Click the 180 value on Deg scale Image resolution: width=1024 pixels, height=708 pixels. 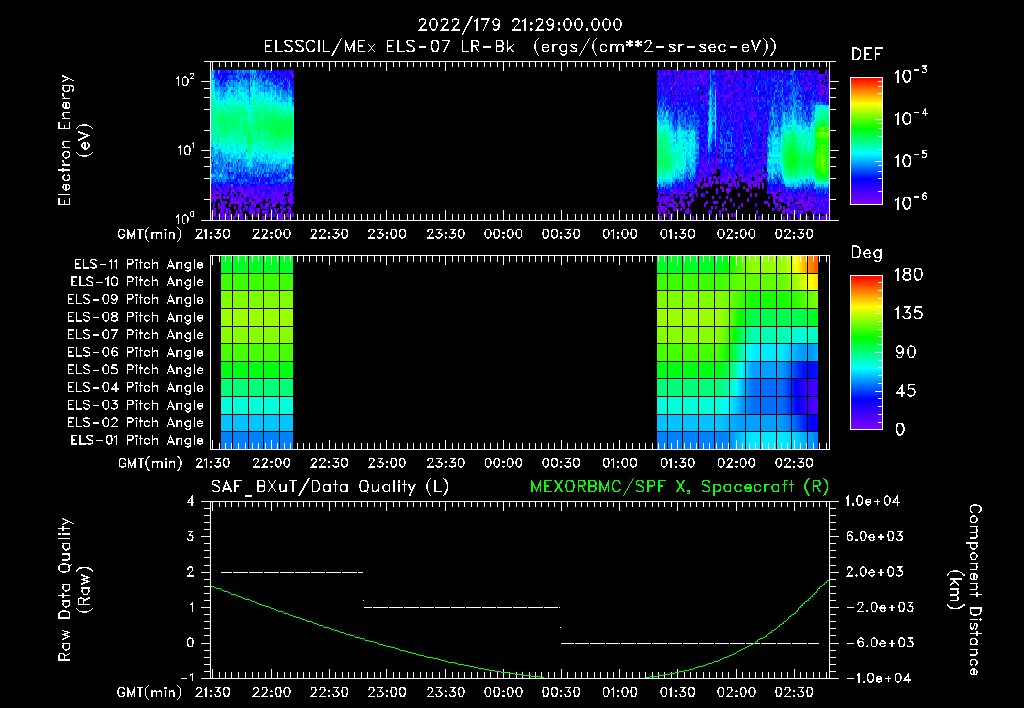[908, 275]
